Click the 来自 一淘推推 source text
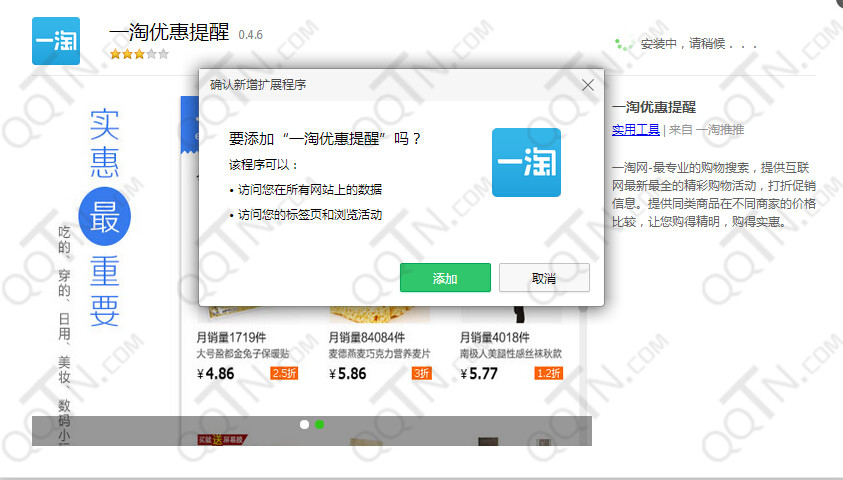Image resolution: width=843 pixels, height=480 pixels. (706, 130)
